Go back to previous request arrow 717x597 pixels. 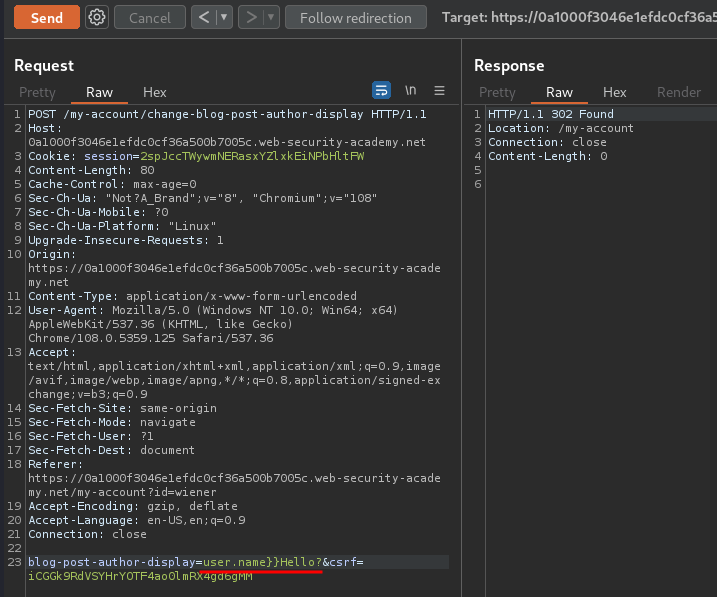click(x=204, y=17)
